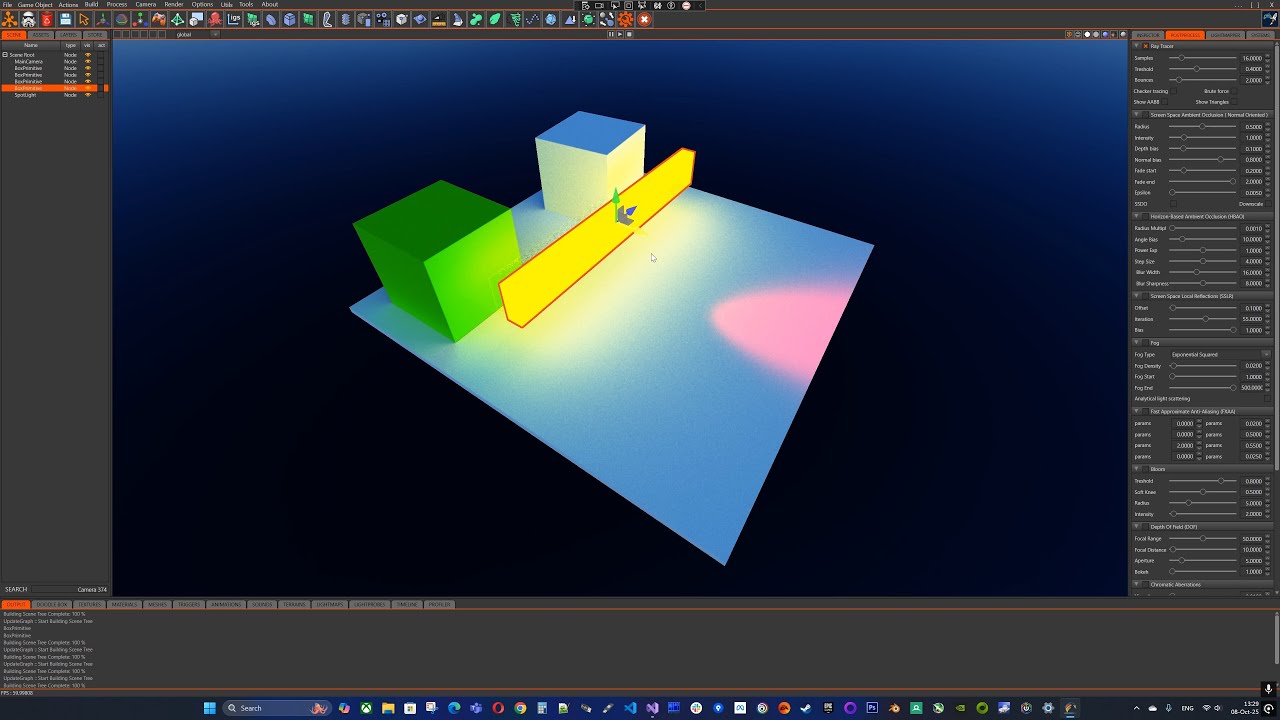Screen dimensions: 1280x720
Task: Click the green wireframe pyramid toolbar icon
Action: pos(177,19)
